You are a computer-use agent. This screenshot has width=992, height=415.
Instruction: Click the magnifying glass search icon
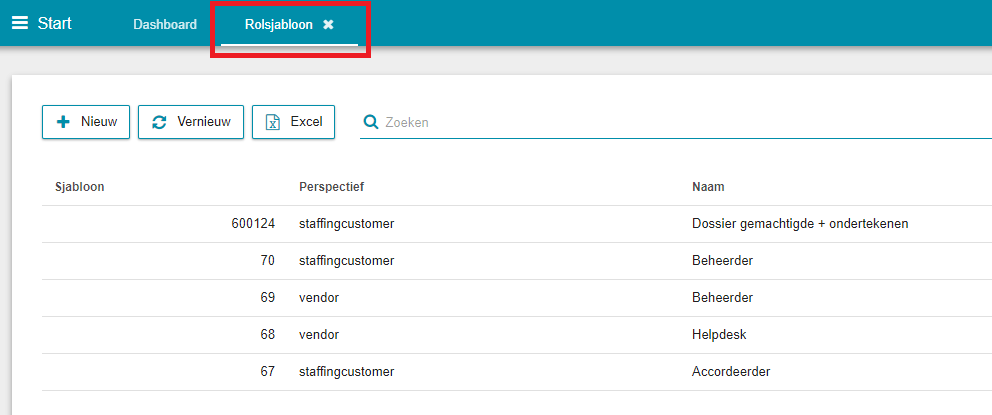point(371,122)
